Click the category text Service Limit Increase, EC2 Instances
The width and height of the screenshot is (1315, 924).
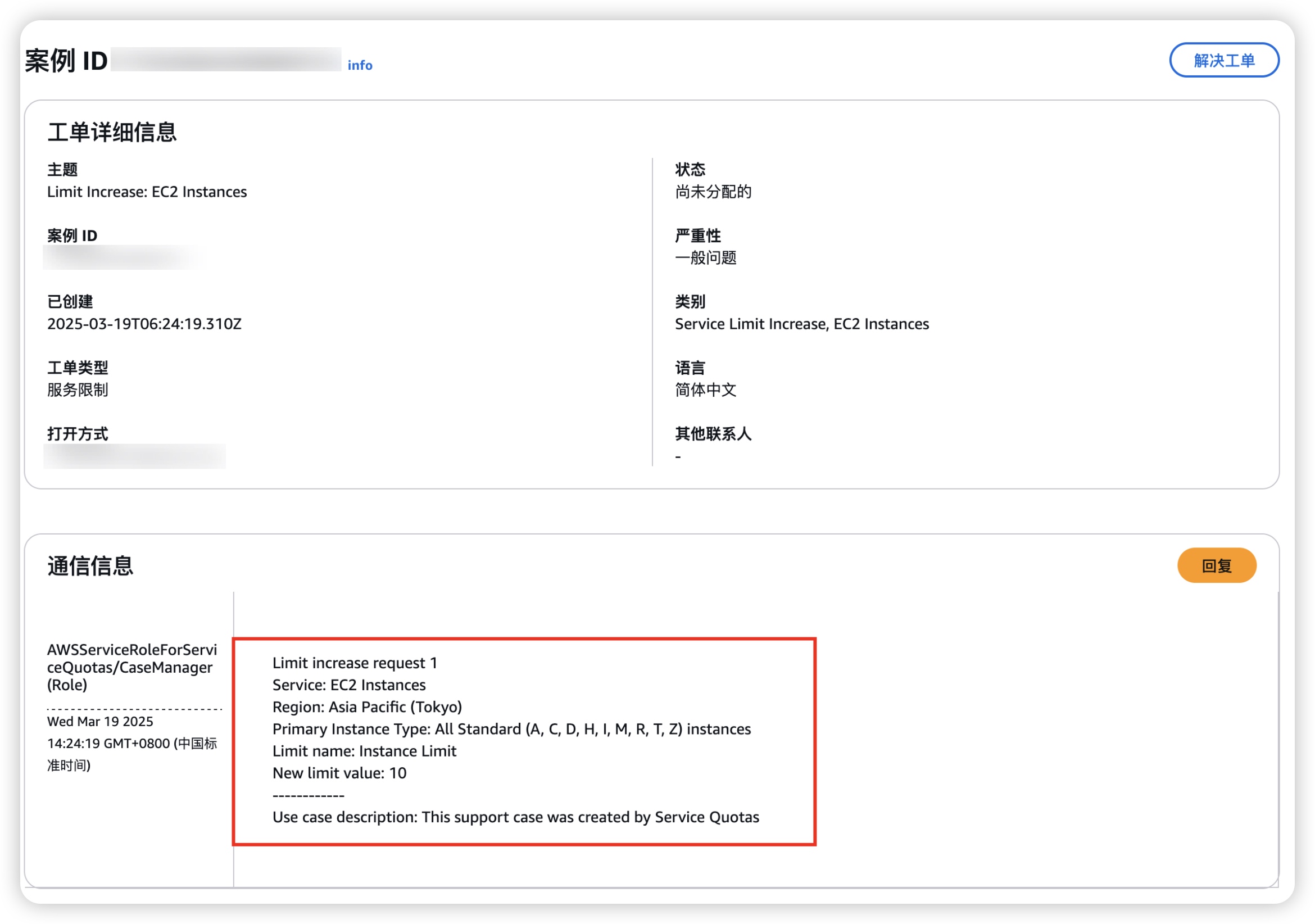click(801, 324)
